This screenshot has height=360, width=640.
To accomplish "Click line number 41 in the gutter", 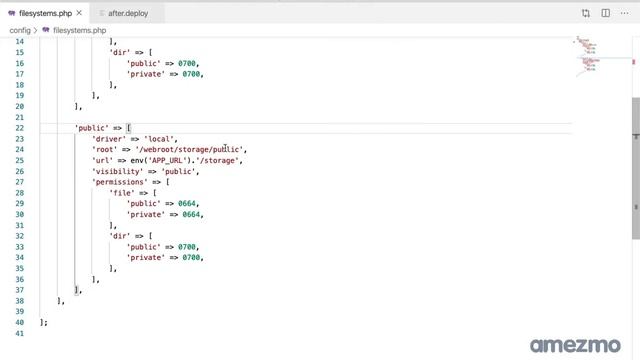I will coord(20,333).
